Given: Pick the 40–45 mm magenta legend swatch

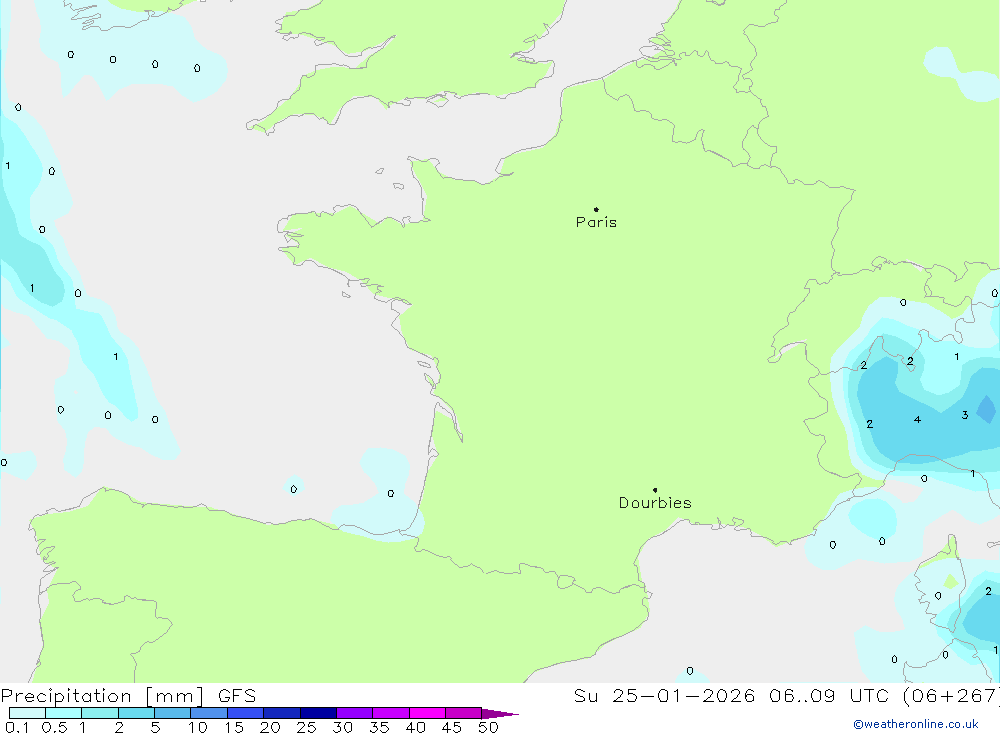Looking at the screenshot, I should [x=427, y=713].
